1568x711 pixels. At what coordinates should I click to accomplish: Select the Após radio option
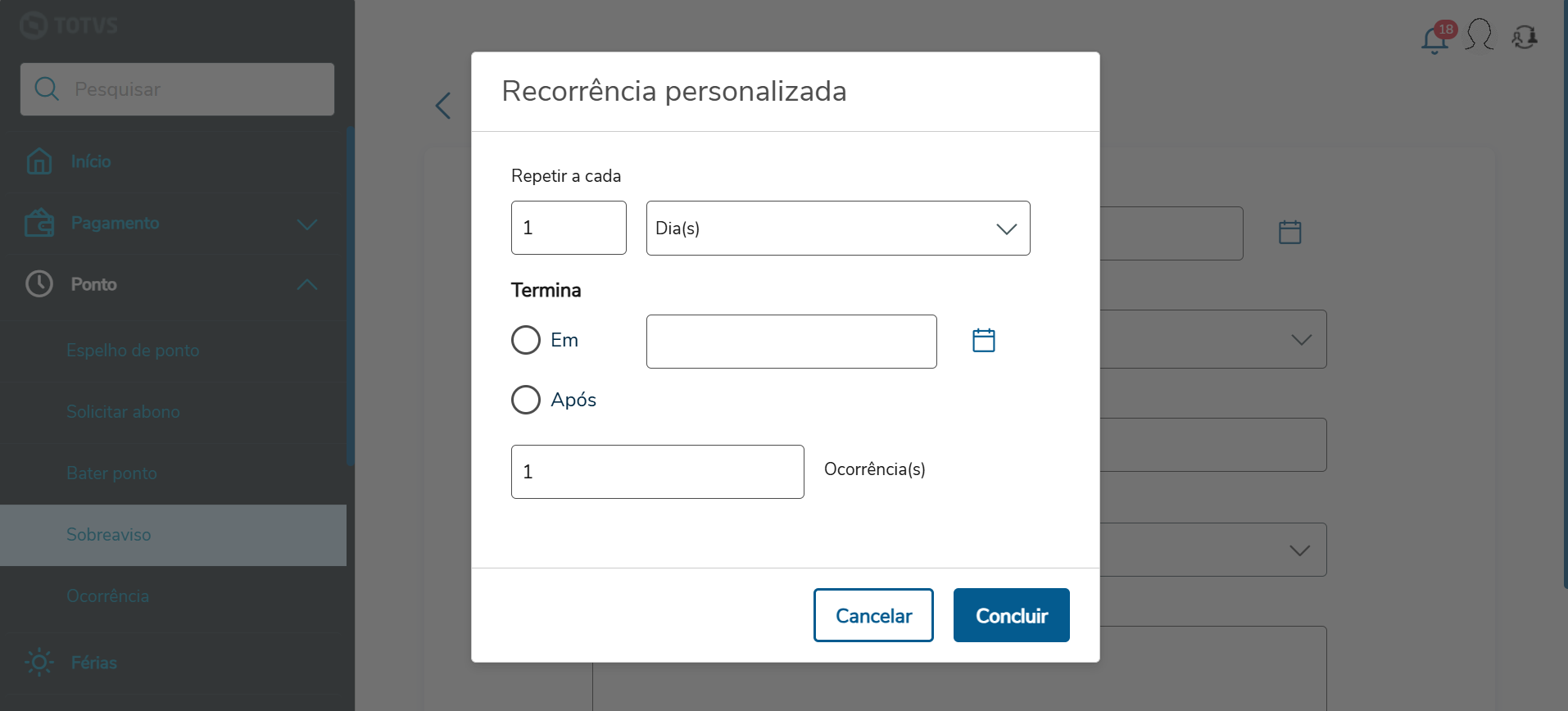pos(526,400)
